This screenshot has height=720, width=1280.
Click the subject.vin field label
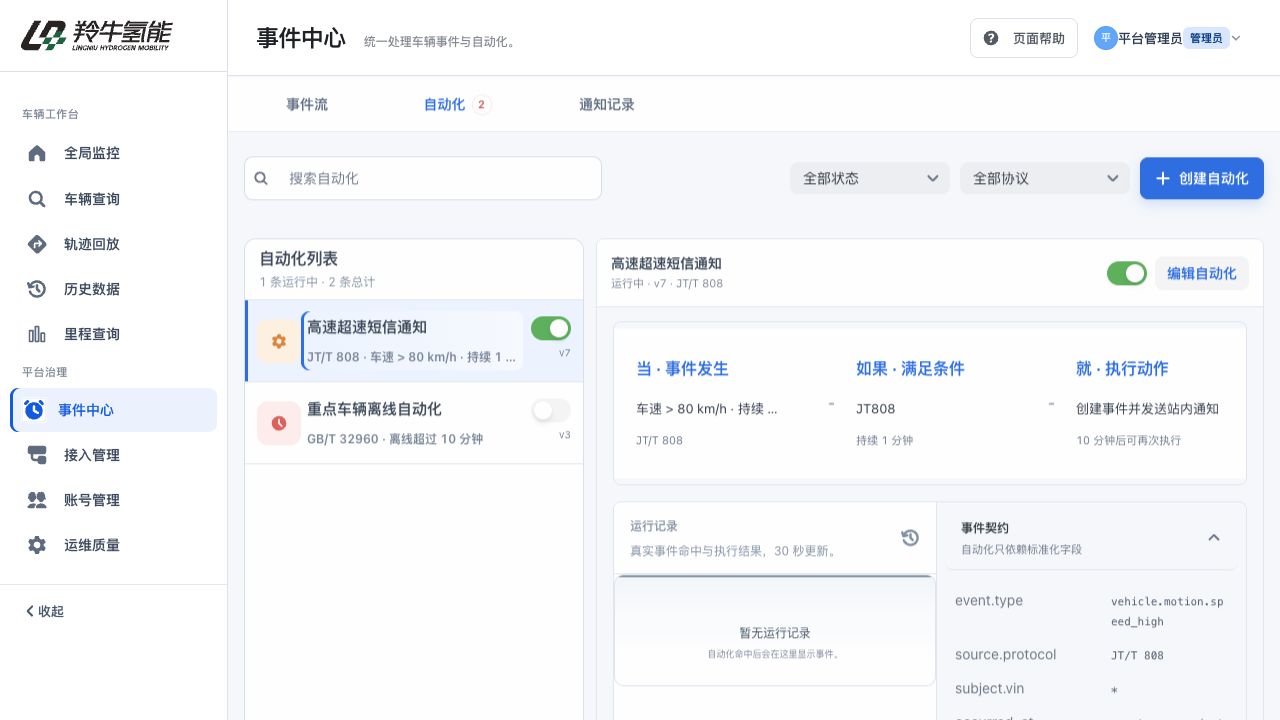(x=989, y=688)
